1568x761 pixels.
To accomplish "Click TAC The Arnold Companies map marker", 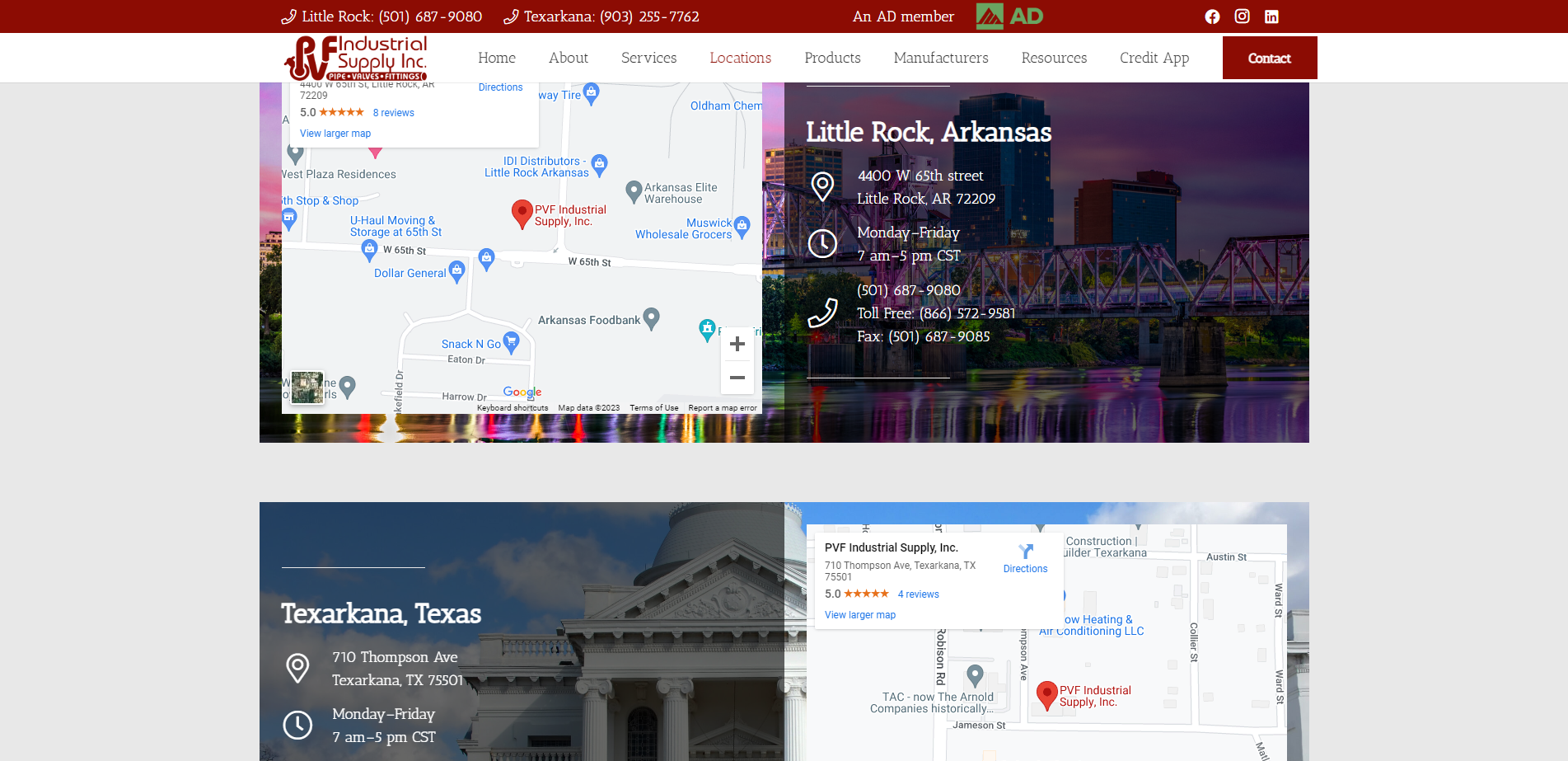I will 975,676.
